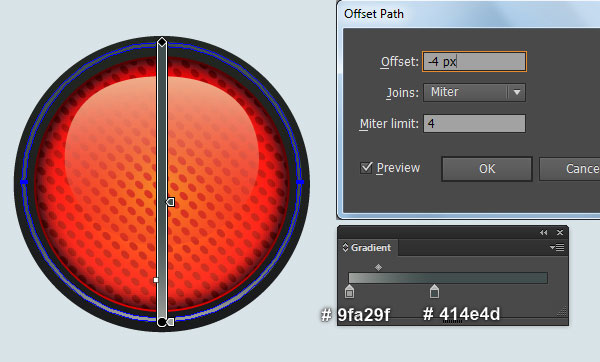This screenshot has width=600, height=362.
Task: Open the Gradient panel flyout menu
Action: point(557,248)
